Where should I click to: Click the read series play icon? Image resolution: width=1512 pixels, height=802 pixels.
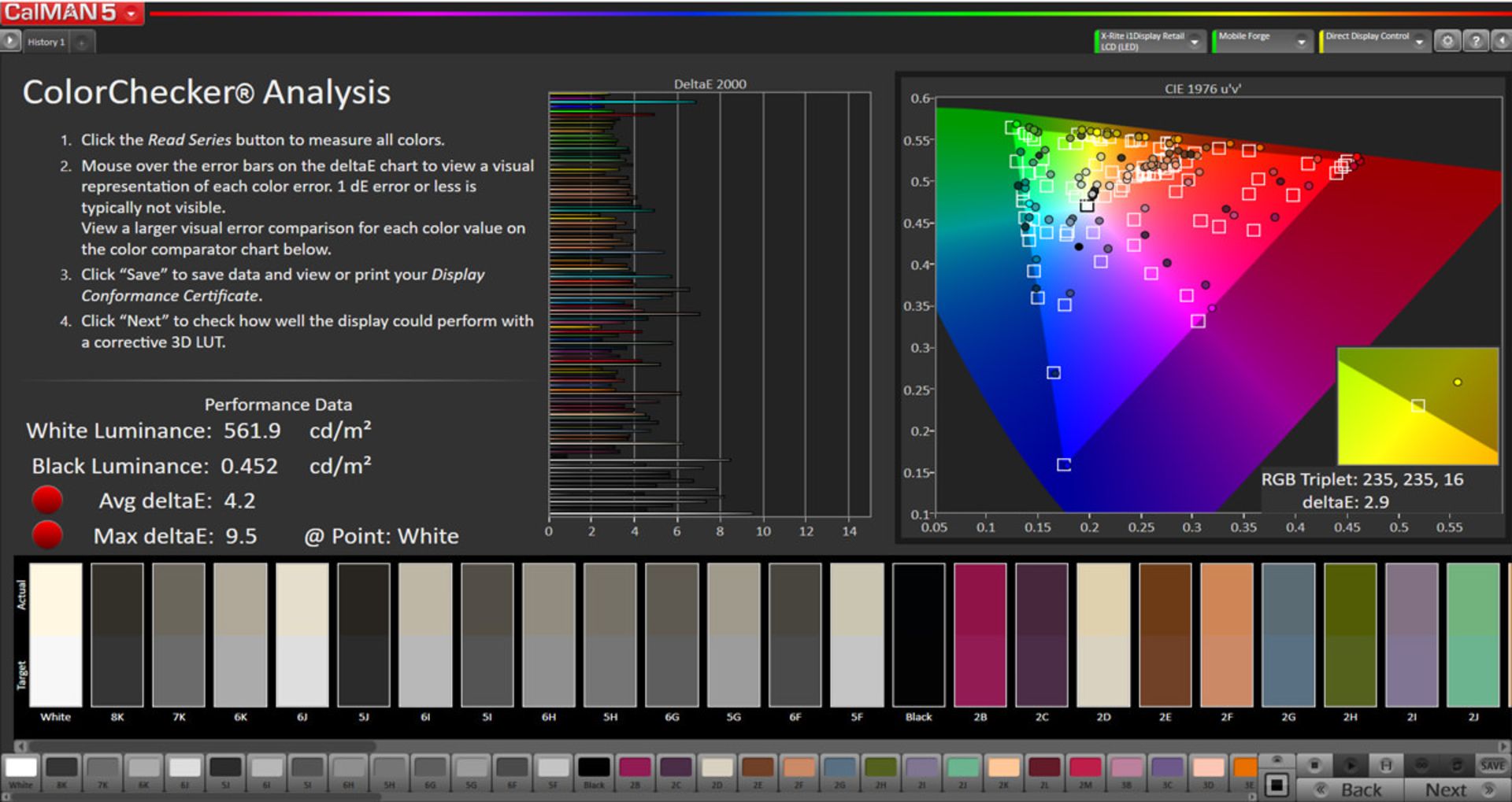coord(1350,765)
